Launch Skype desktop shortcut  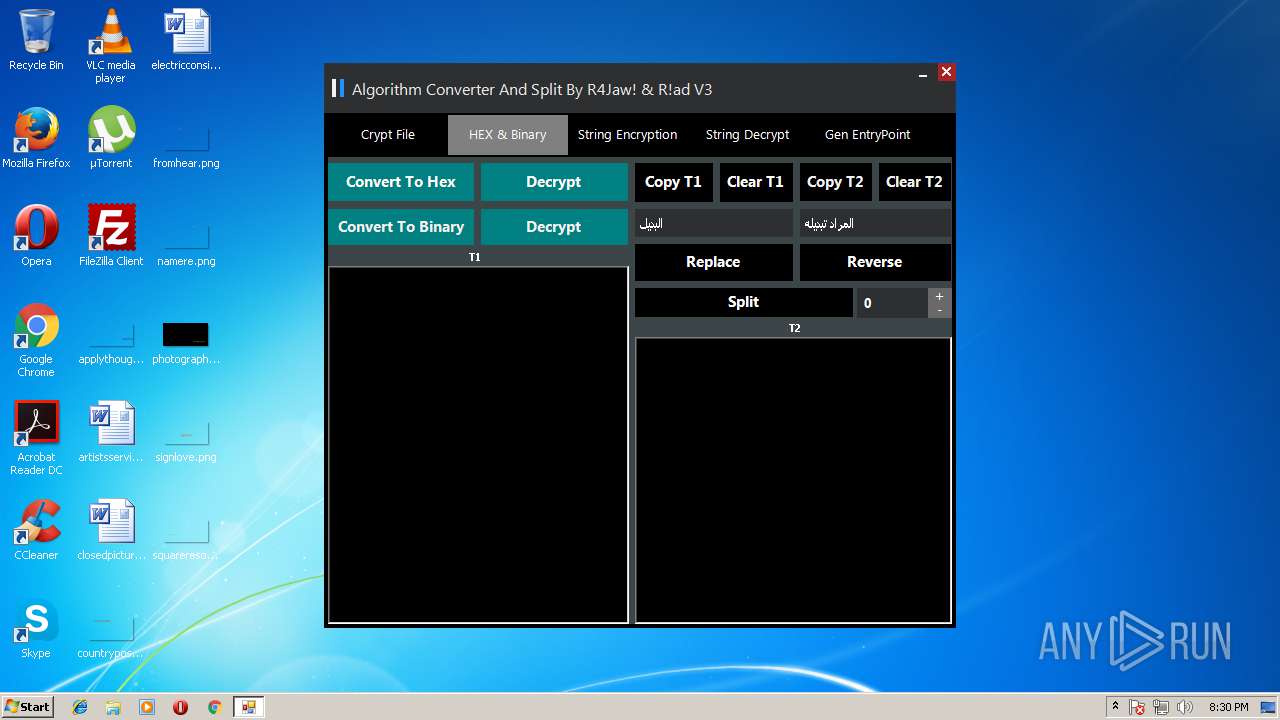pyautogui.click(x=36, y=628)
